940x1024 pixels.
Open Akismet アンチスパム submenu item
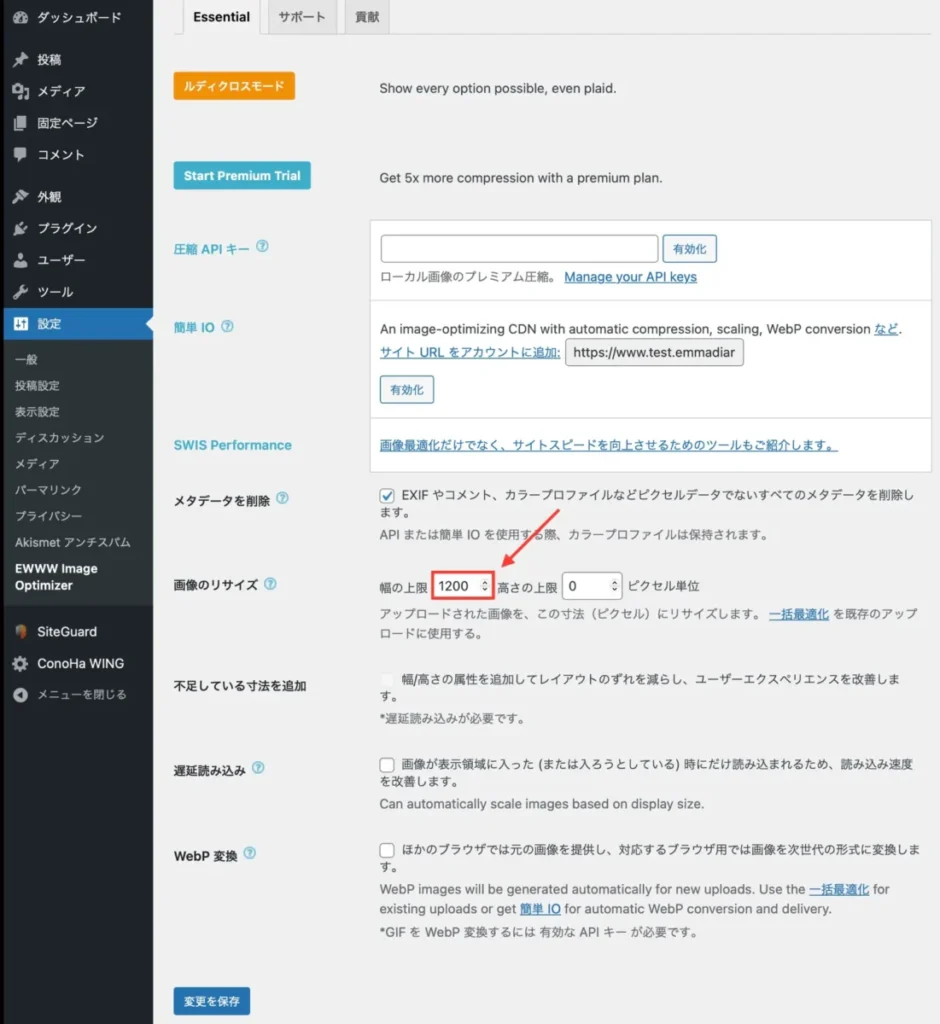pos(73,542)
